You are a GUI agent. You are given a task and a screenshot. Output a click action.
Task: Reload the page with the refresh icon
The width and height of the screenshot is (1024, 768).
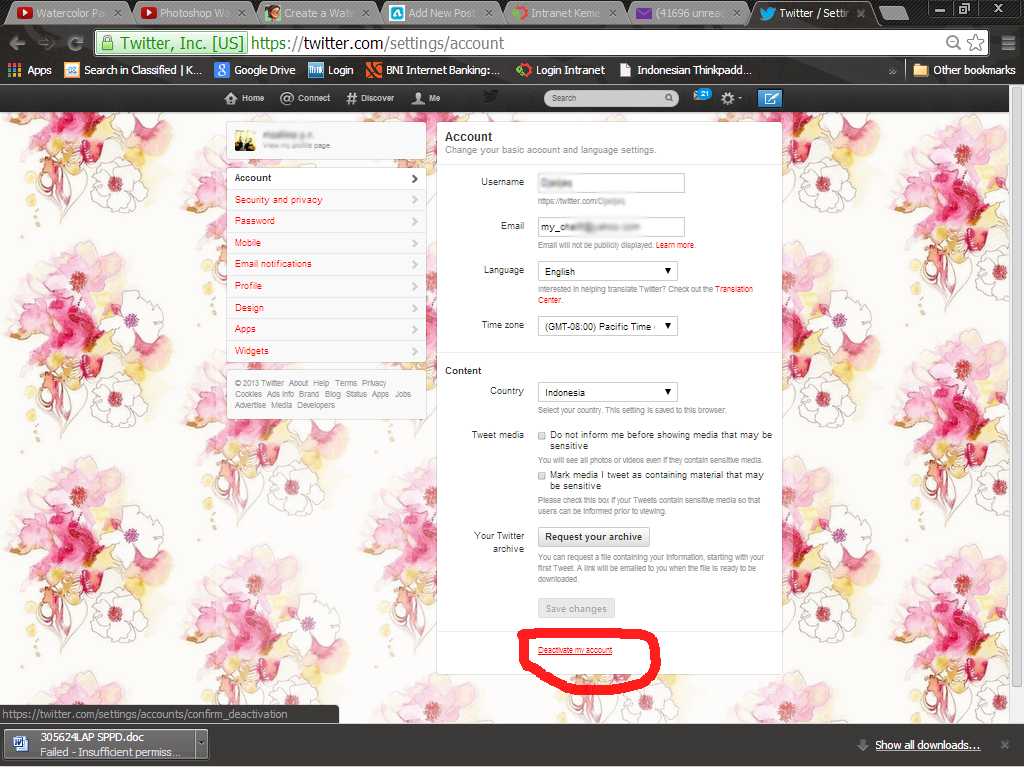75,43
